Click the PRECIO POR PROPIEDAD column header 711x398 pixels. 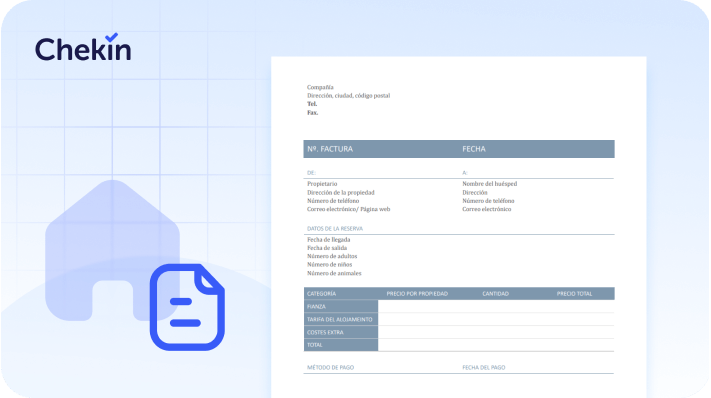(417, 294)
